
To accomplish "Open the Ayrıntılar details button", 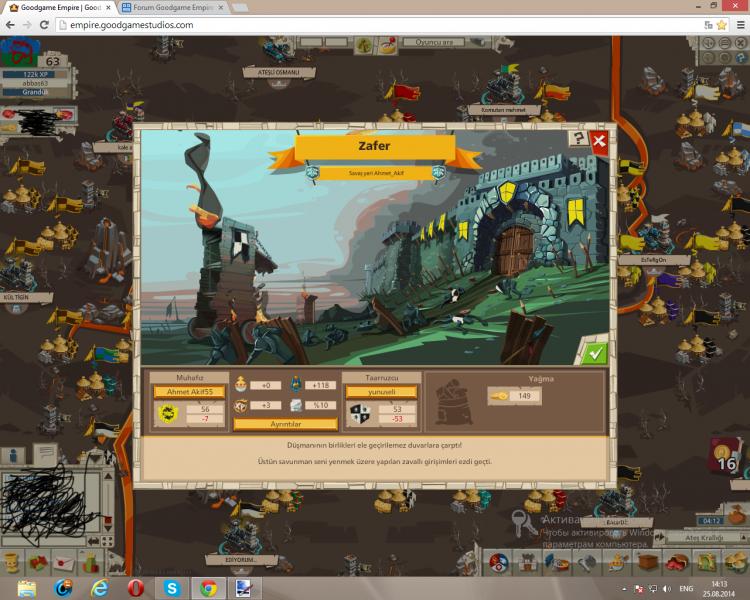I will pos(286,424).
